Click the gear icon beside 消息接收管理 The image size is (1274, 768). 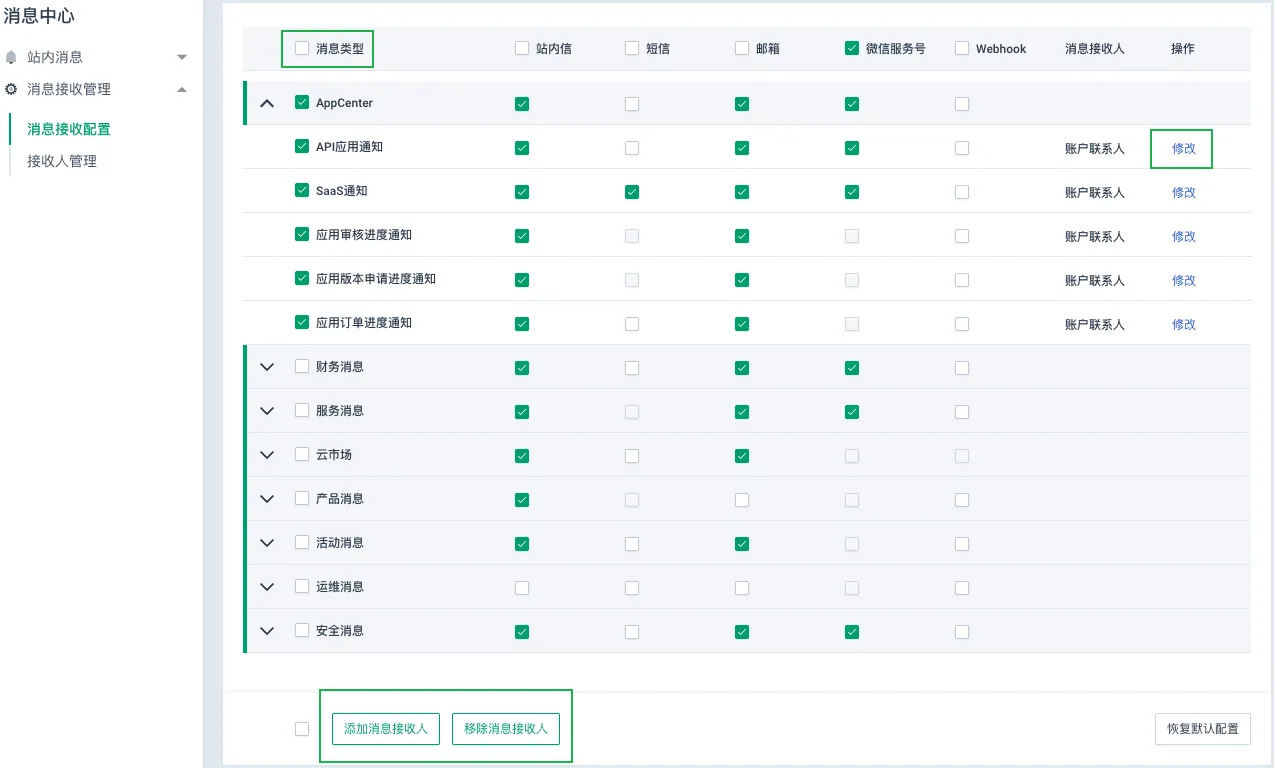click(12, 89)
